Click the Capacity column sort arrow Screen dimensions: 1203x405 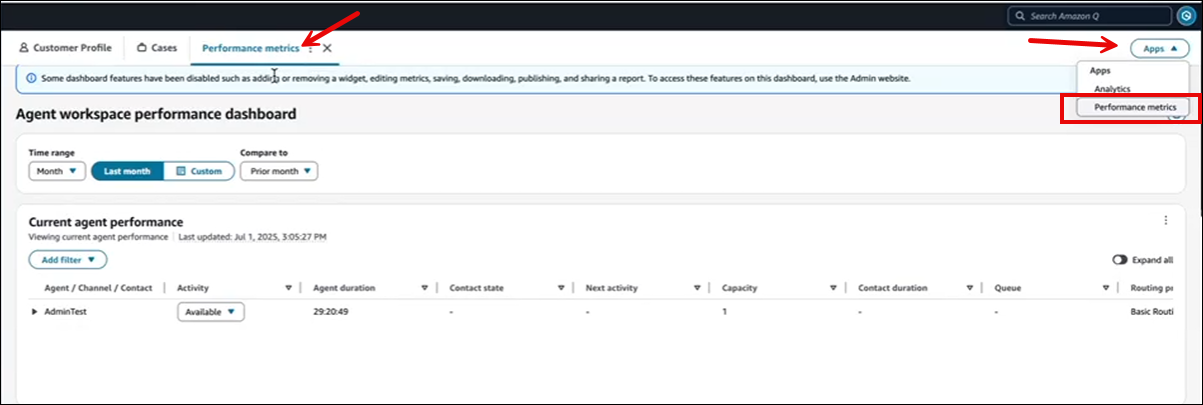[832, 288]
